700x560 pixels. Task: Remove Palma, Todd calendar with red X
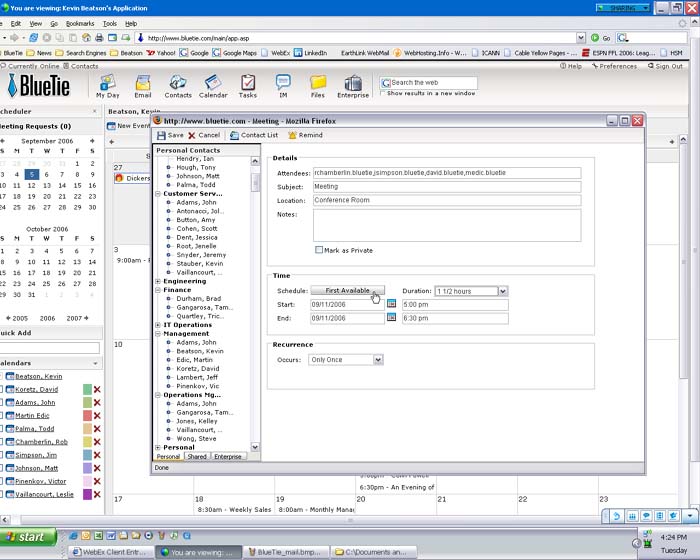pos(97,429)
